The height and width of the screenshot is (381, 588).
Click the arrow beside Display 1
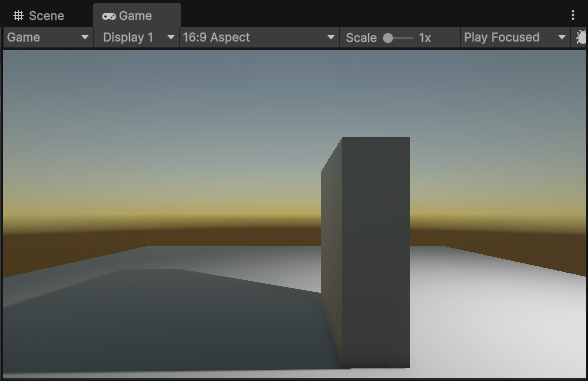171,38
